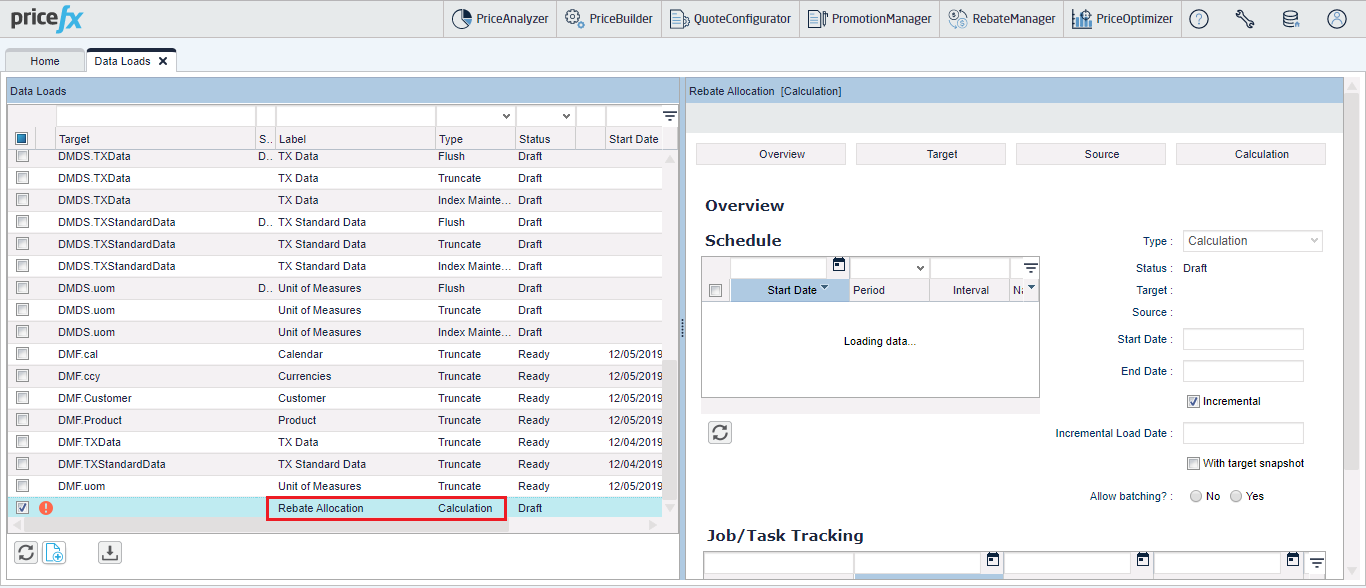Click the red error icon on the Rebate Allocation row
The height and width of the screenshot is (588, 1366).
pos(46,508)
